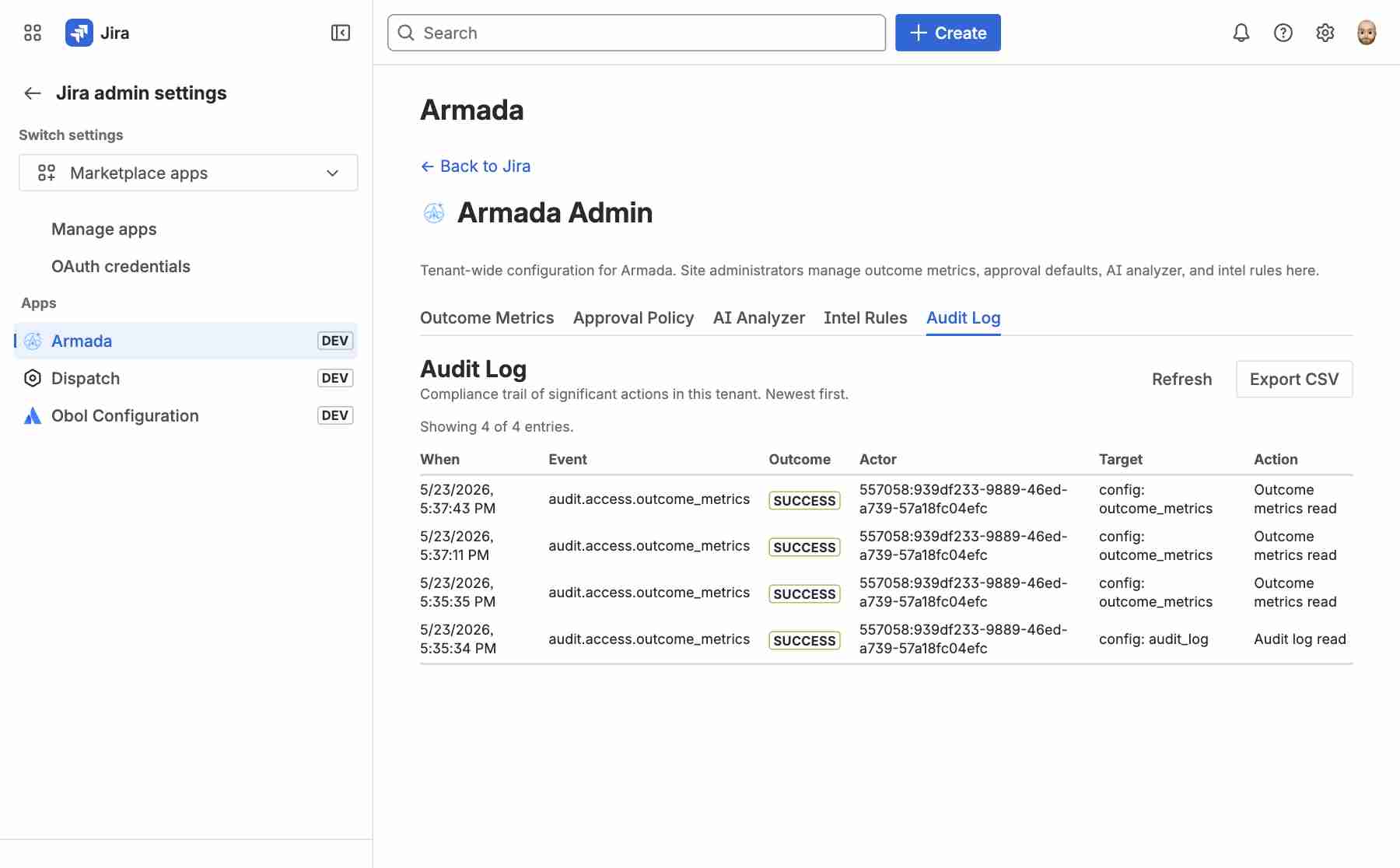The width and height of the screenshot is (1400, 868).
Task: Refresh the audit log
Action: click(1182, 379)
